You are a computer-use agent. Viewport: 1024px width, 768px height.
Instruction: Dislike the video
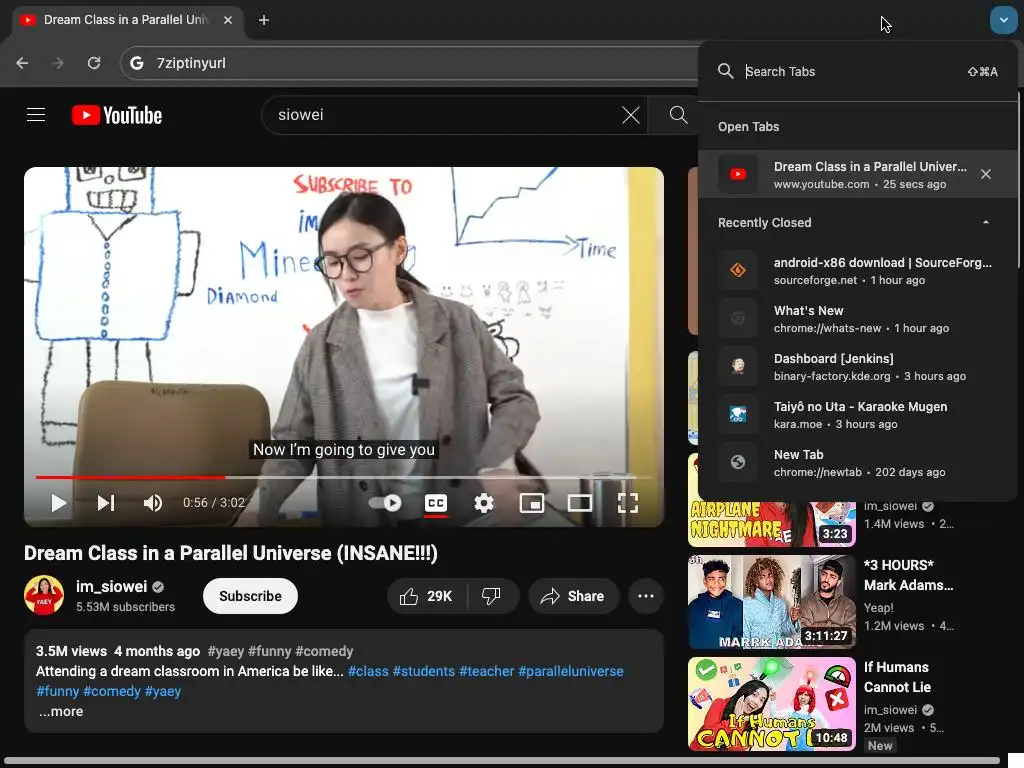point(492,596)
